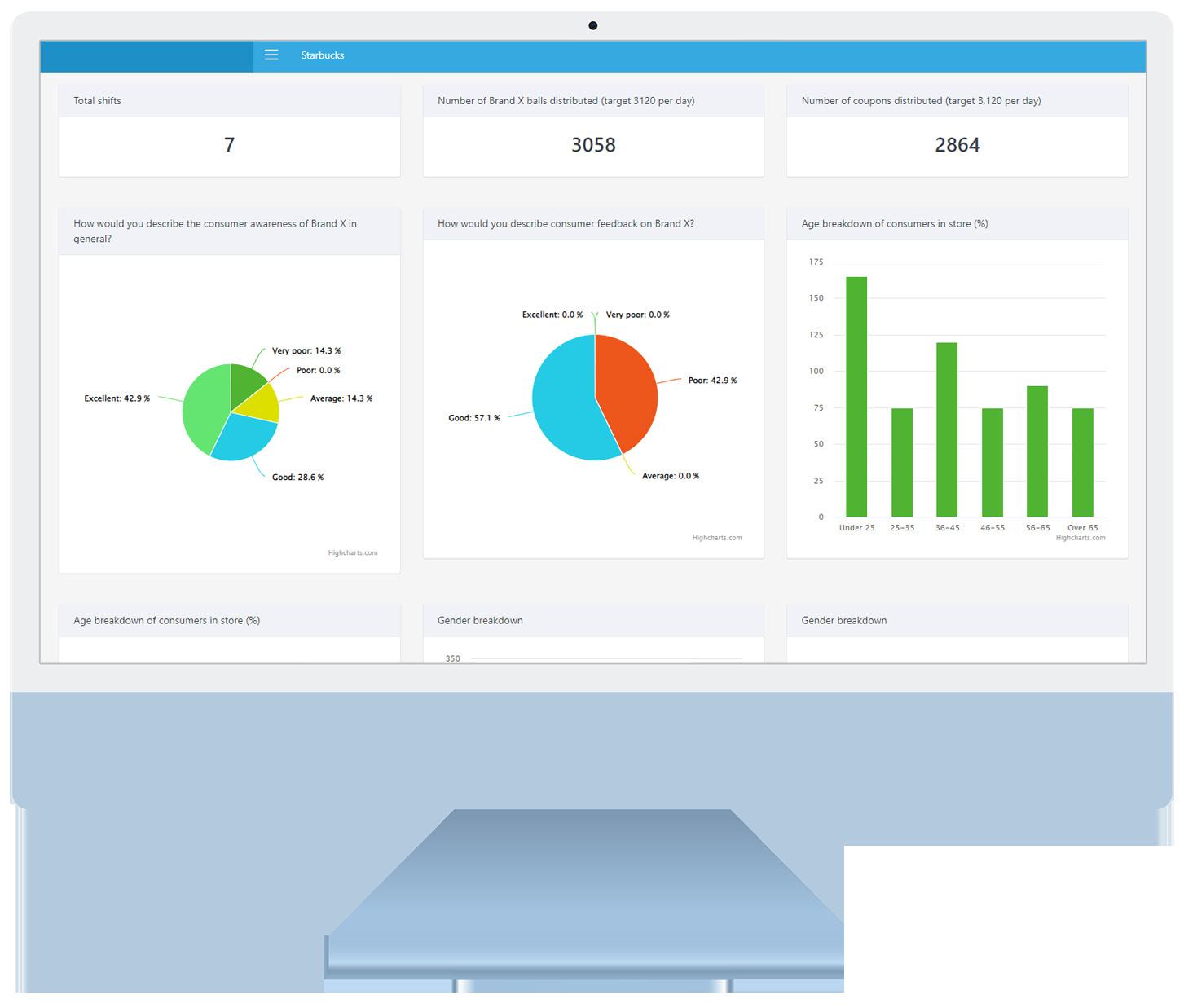The height and width of the screenshot is (1008, 1184).
Task: Click the 3058 balls distributed value
Action: pyautogui.click(x=593, y=145)
